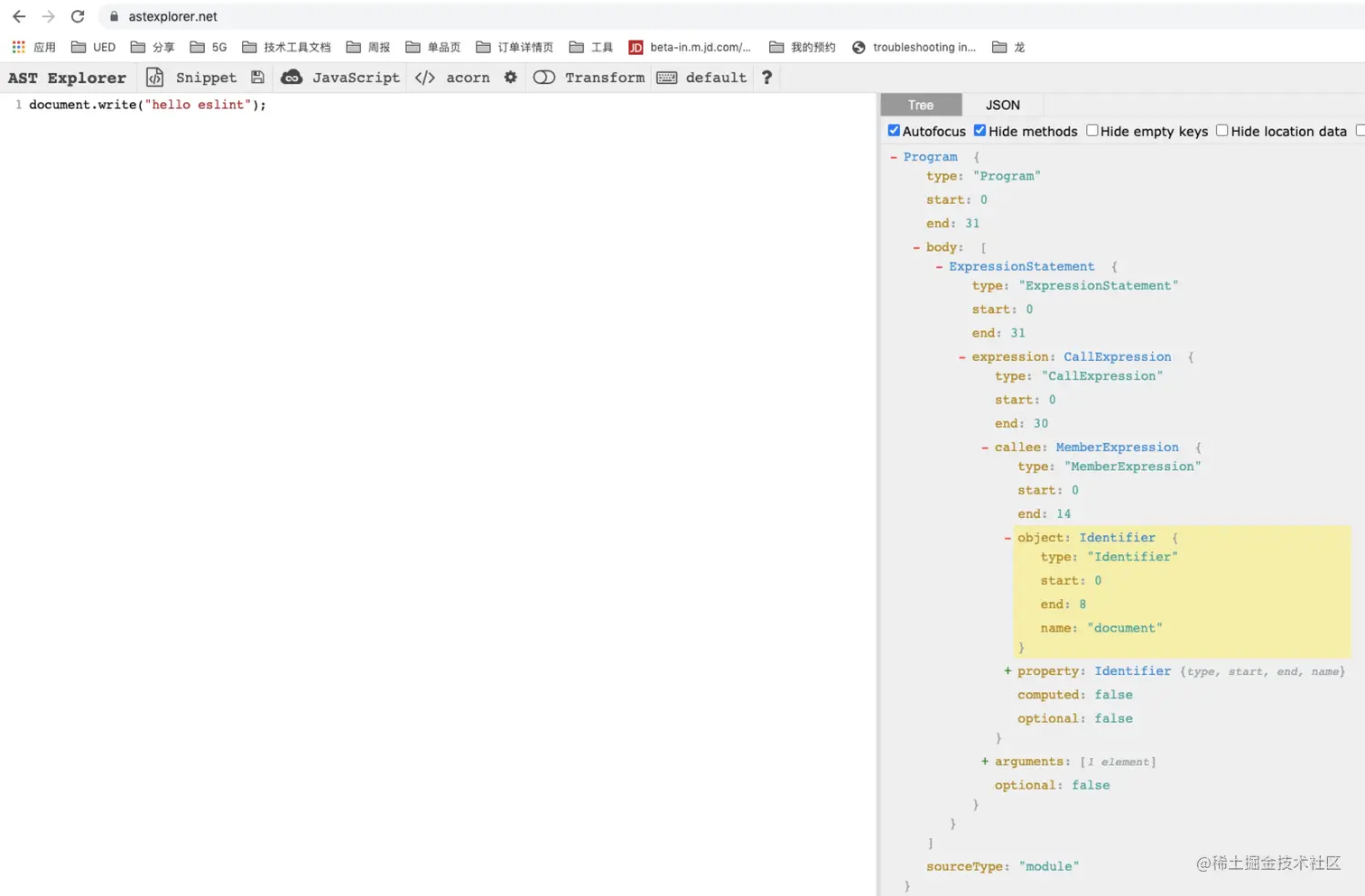
Task: Expand the property Identifier node
Action: pos(1007,671)
